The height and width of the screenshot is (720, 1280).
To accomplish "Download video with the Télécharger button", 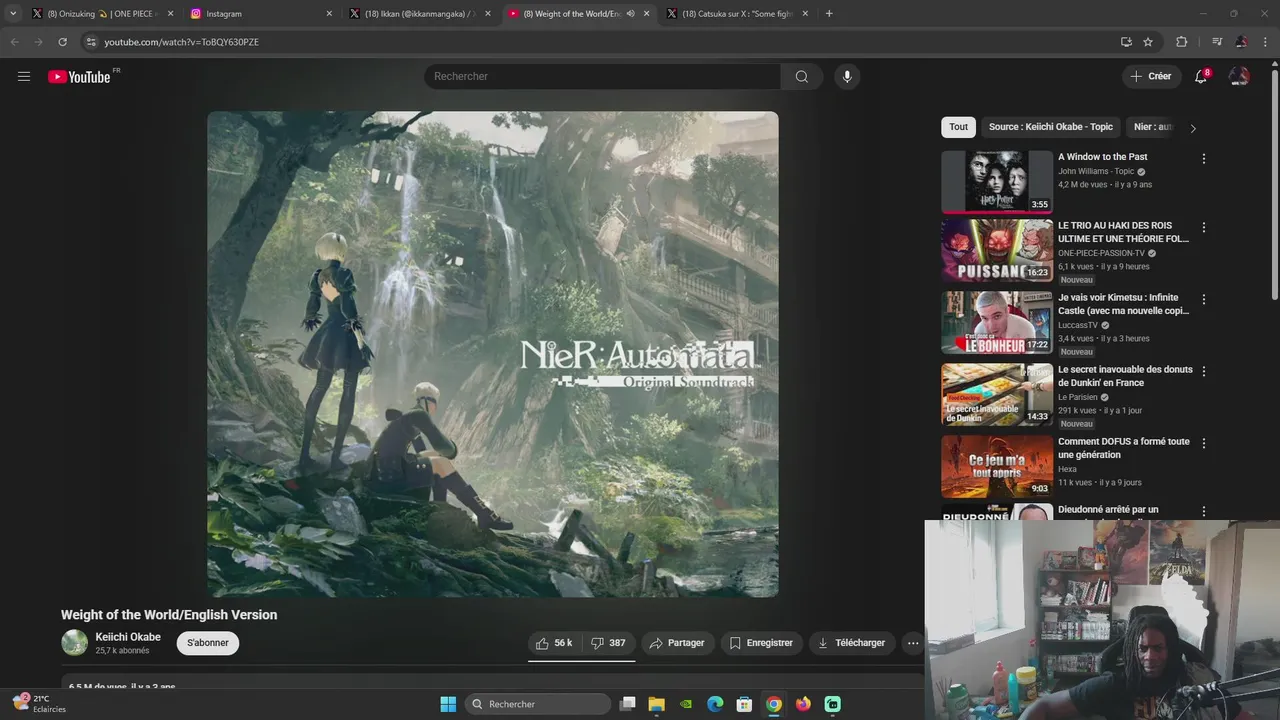I will (x=851, y=643).
